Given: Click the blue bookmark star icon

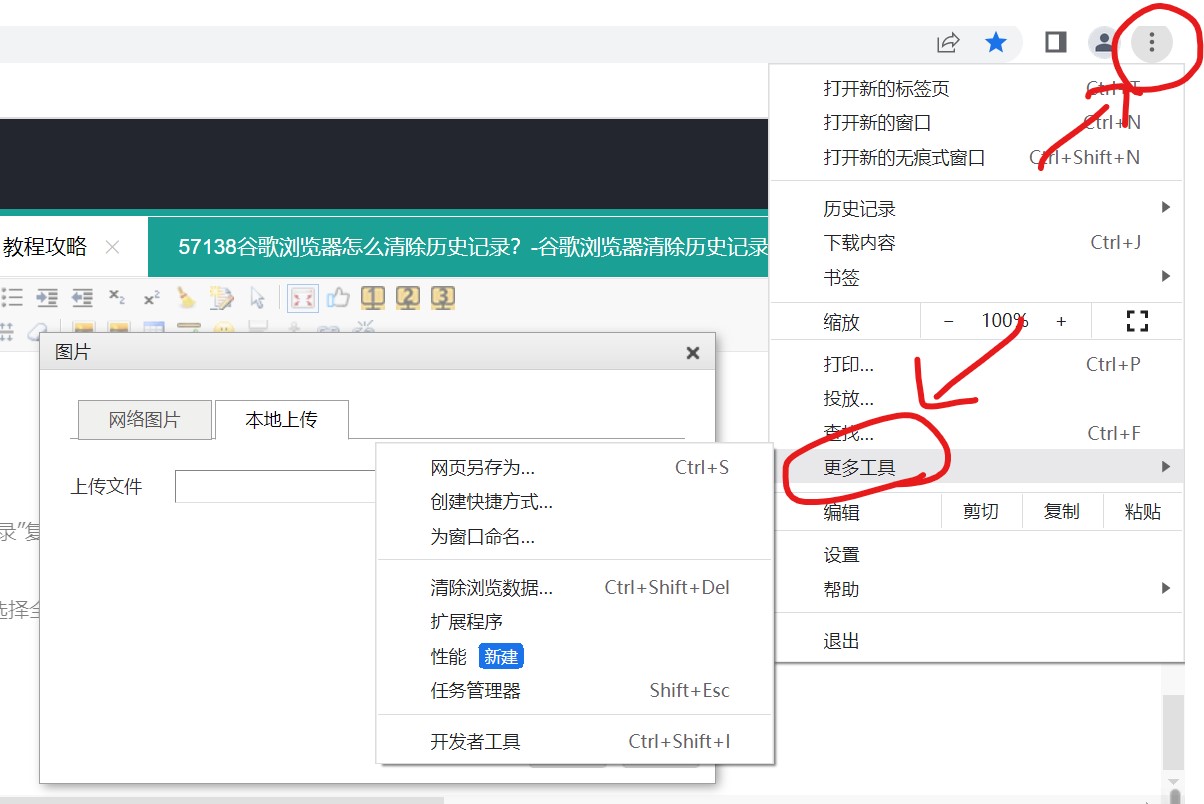Looking at the screenshot, I should [996, 42].
